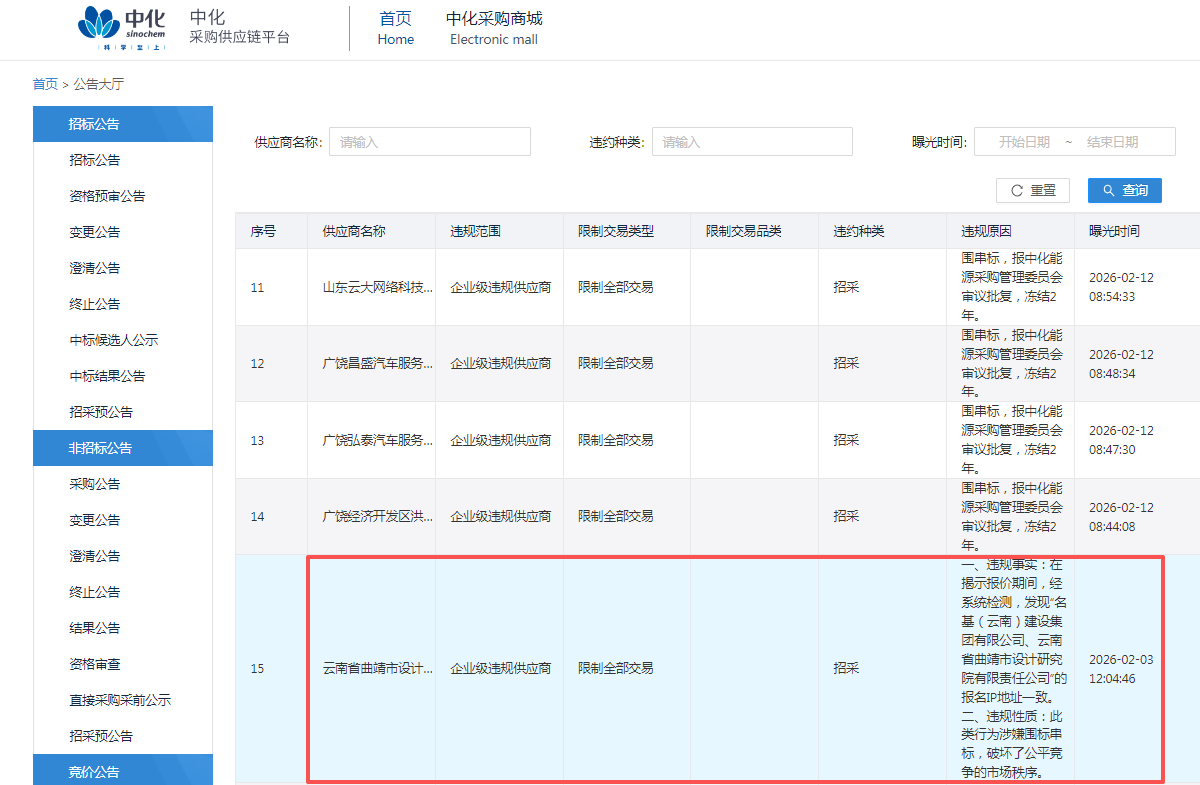Click the 首页 breadcrumb link
The image size is (1200, 785).
pos(45,84)
